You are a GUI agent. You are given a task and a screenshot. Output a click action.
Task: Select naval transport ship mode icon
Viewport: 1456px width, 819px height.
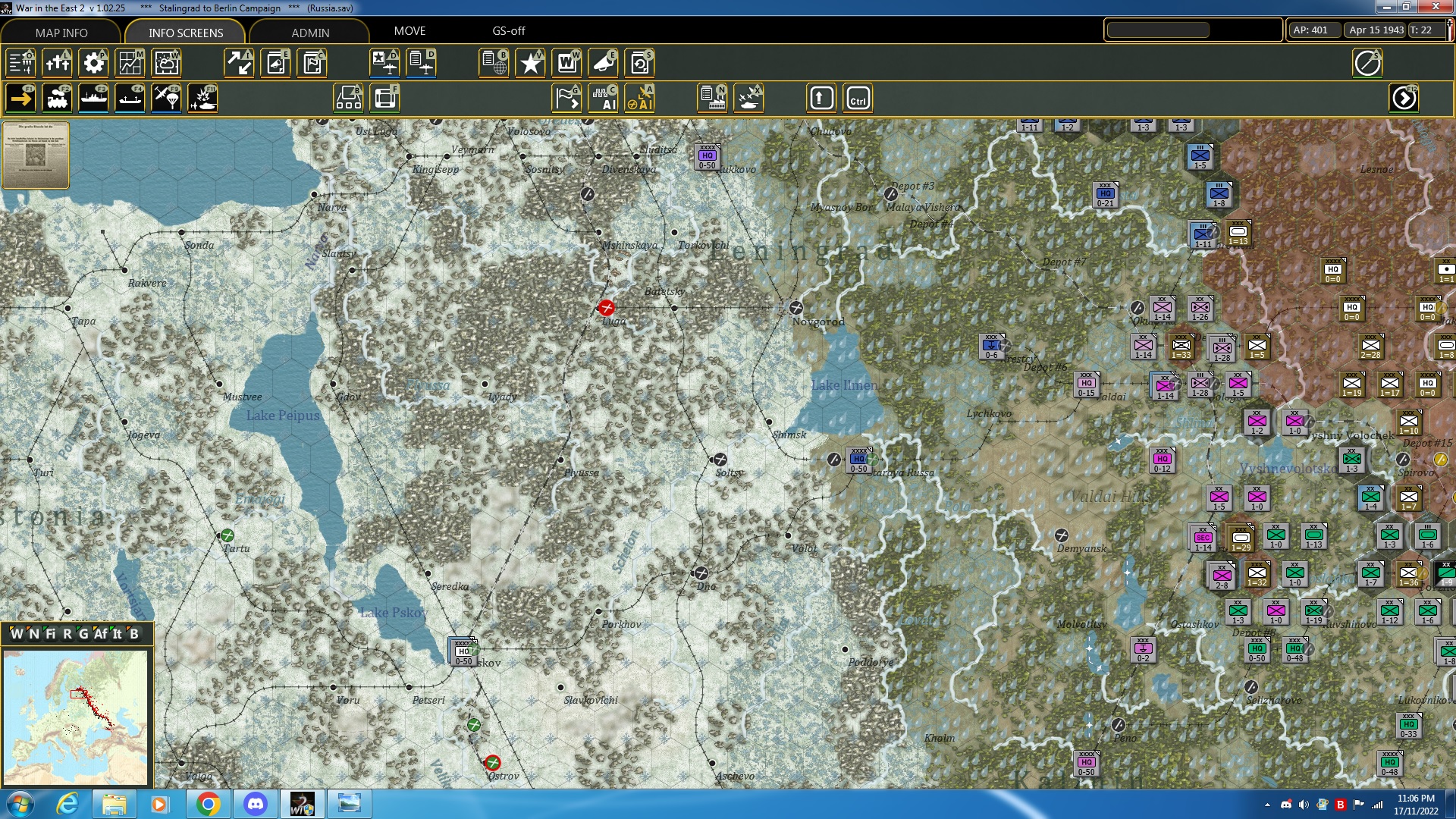pyautogui.click(x=93, y=99)
